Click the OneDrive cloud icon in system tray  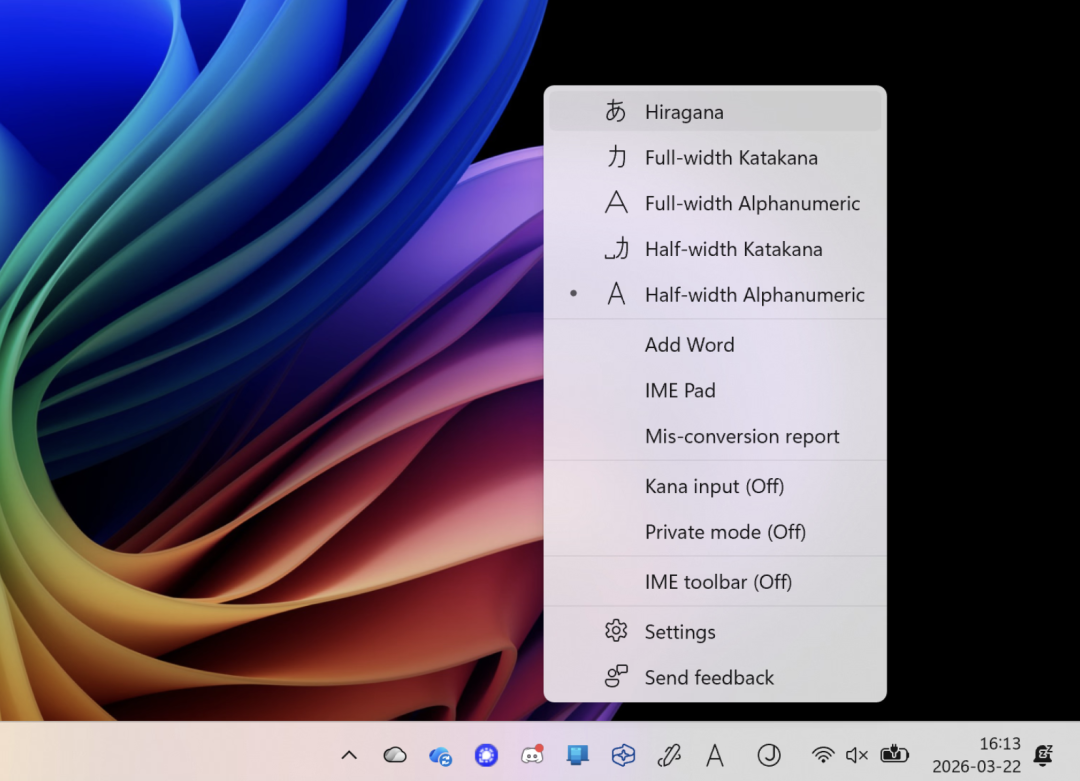[394, 754]
